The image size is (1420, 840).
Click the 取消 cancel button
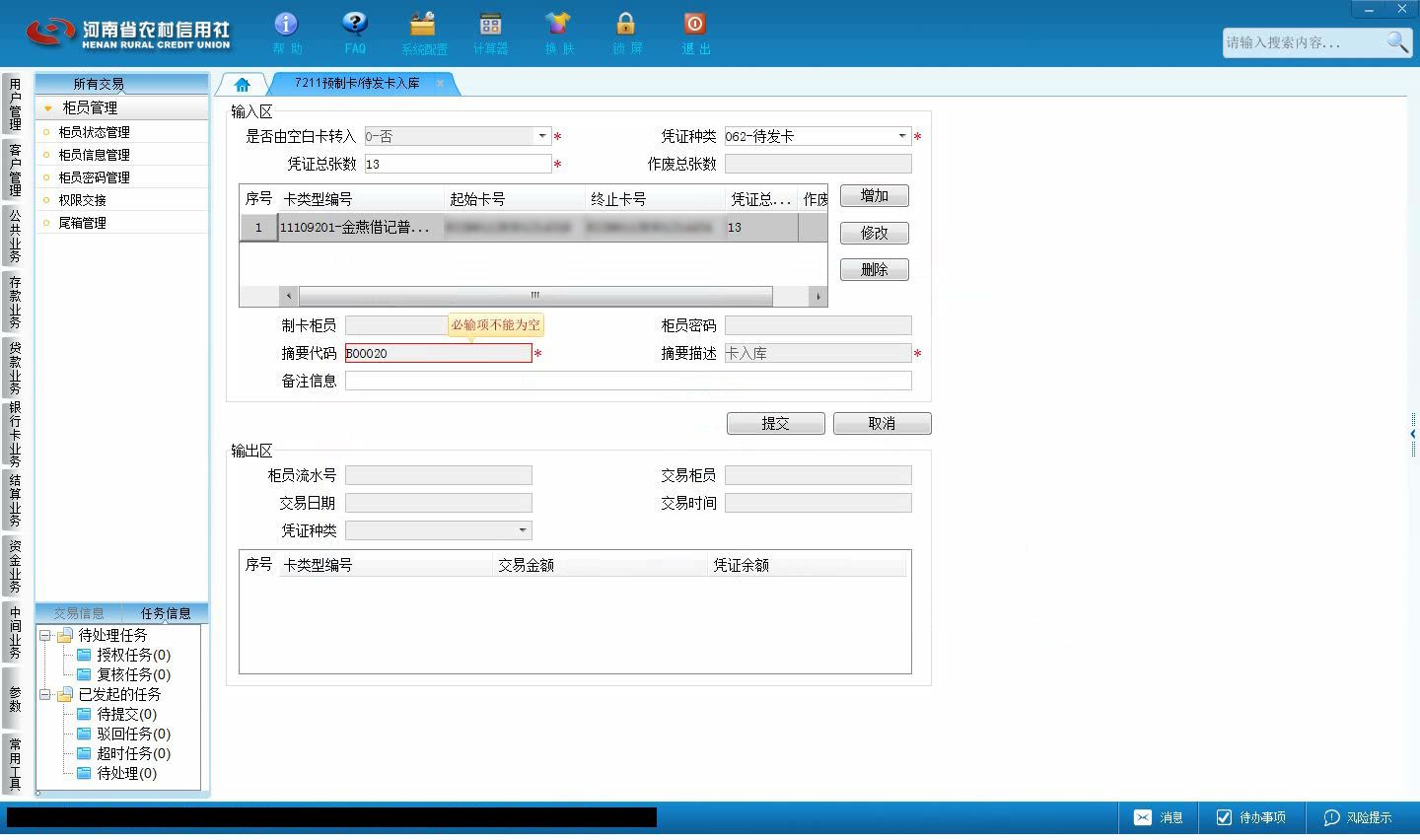(x=883, y=423)
